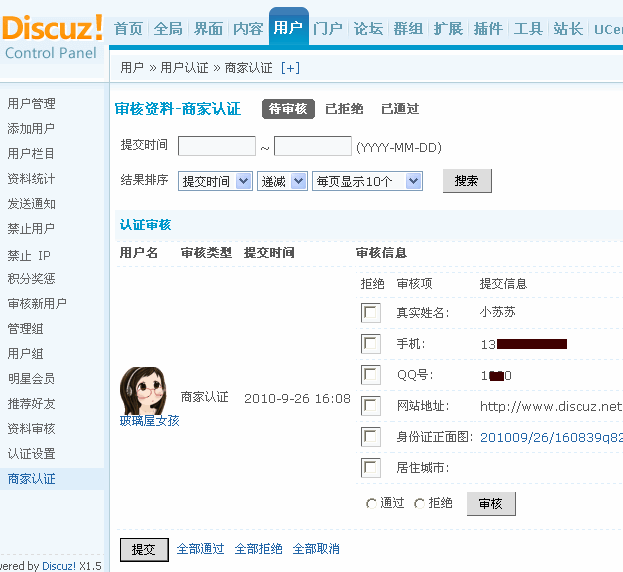Check the reject box for 手机
This screenshot has height=572, width=623.
coord(371,344)
